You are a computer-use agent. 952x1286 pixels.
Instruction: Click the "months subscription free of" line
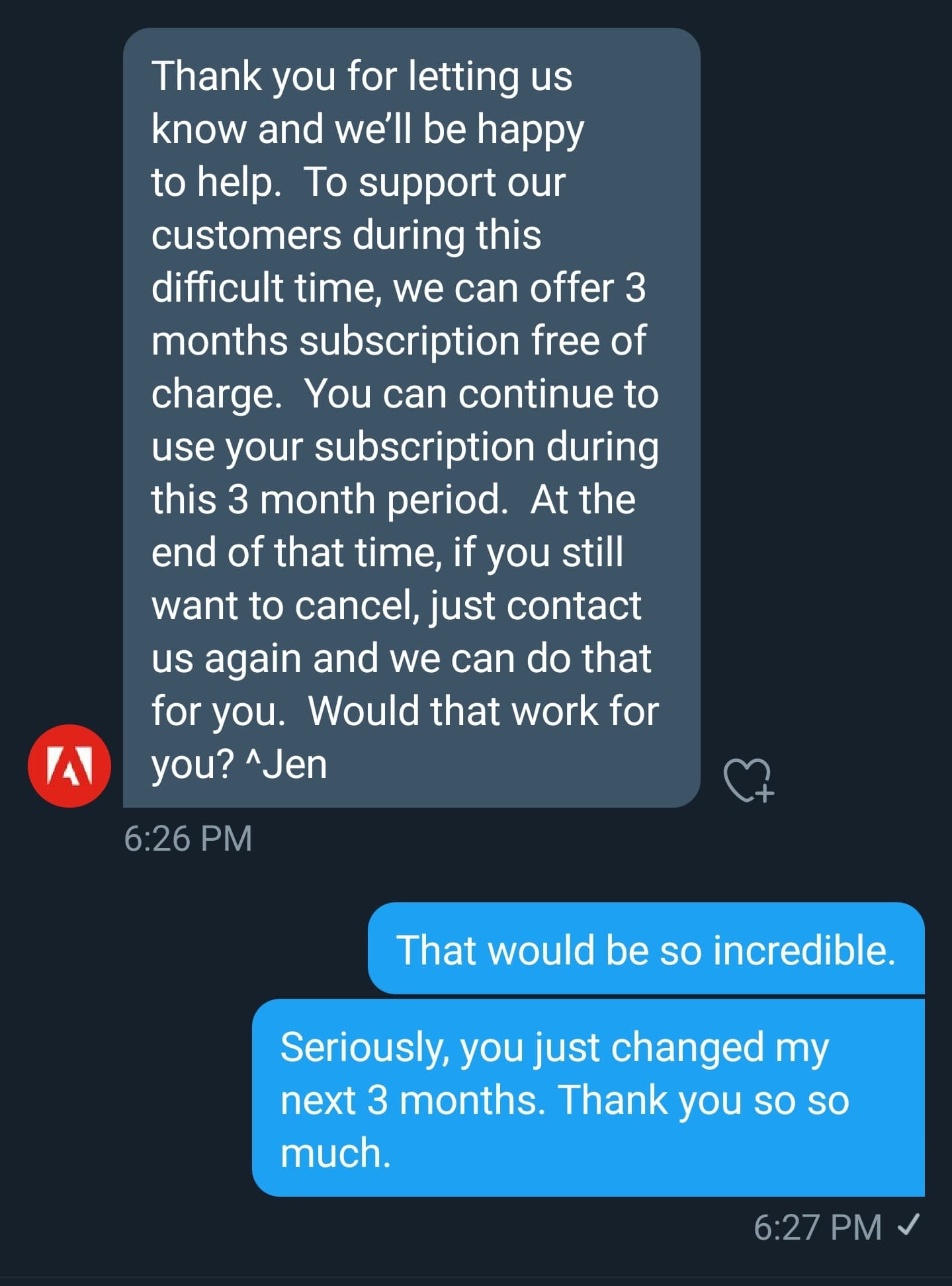click(398, 341)
